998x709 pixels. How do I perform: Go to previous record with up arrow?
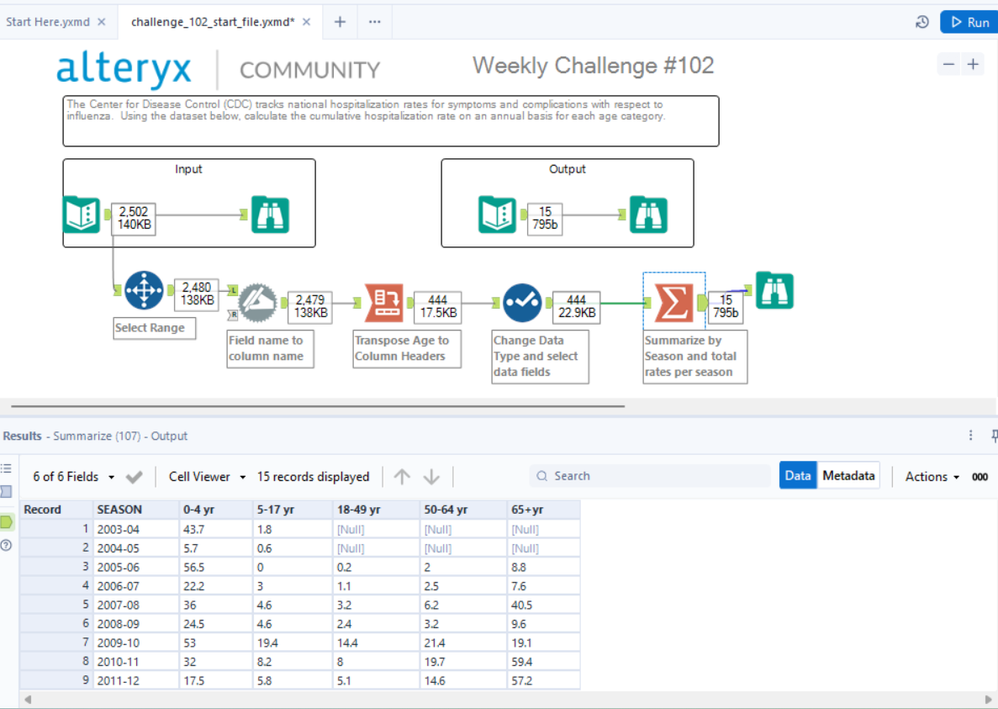(x=402, y=477)
